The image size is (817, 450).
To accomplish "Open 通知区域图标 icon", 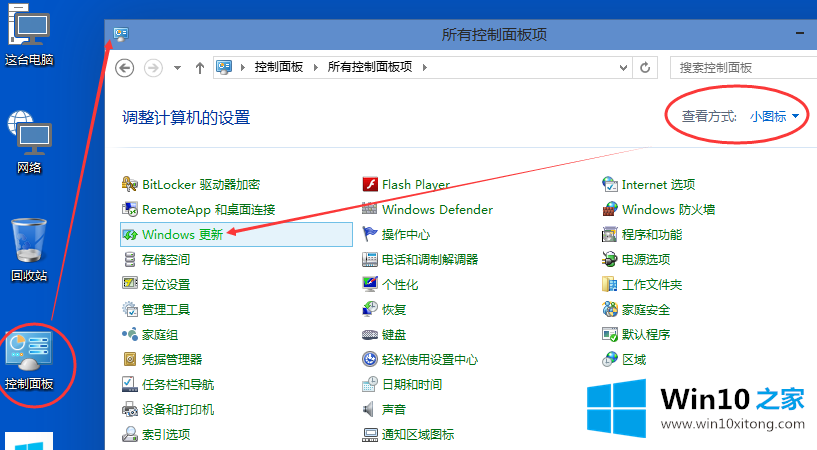I will (370, 434).
